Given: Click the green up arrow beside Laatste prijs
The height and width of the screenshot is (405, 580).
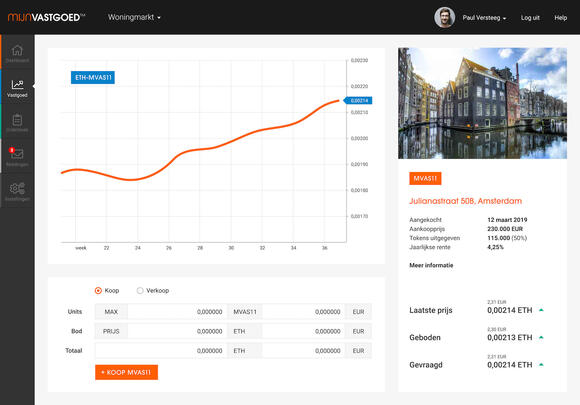Looking at the screenshot, I should point(541,310).
